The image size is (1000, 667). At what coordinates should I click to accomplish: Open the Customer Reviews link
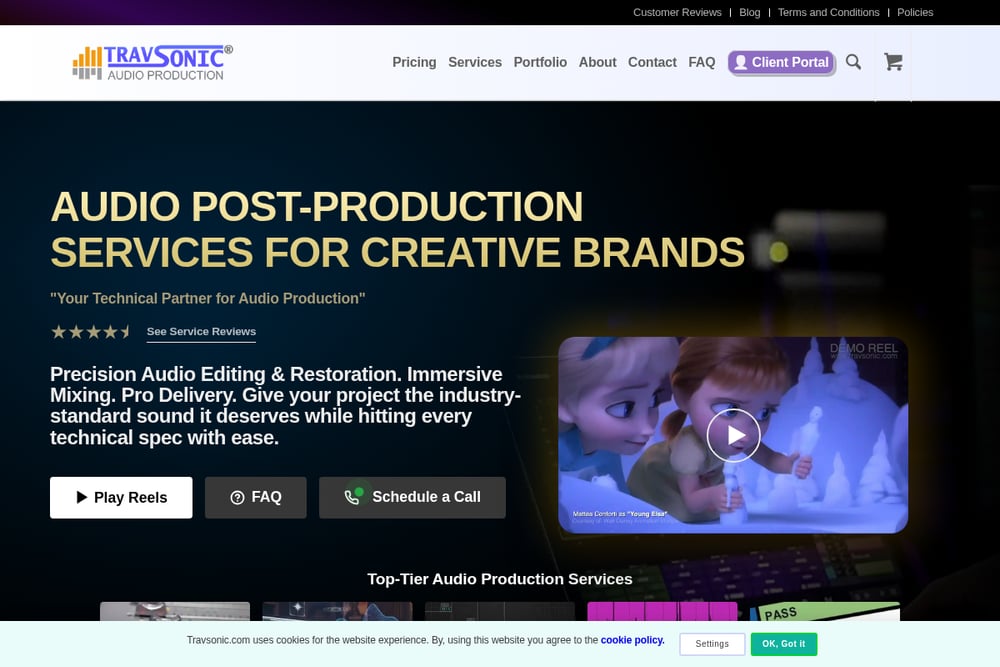(677, 12)
